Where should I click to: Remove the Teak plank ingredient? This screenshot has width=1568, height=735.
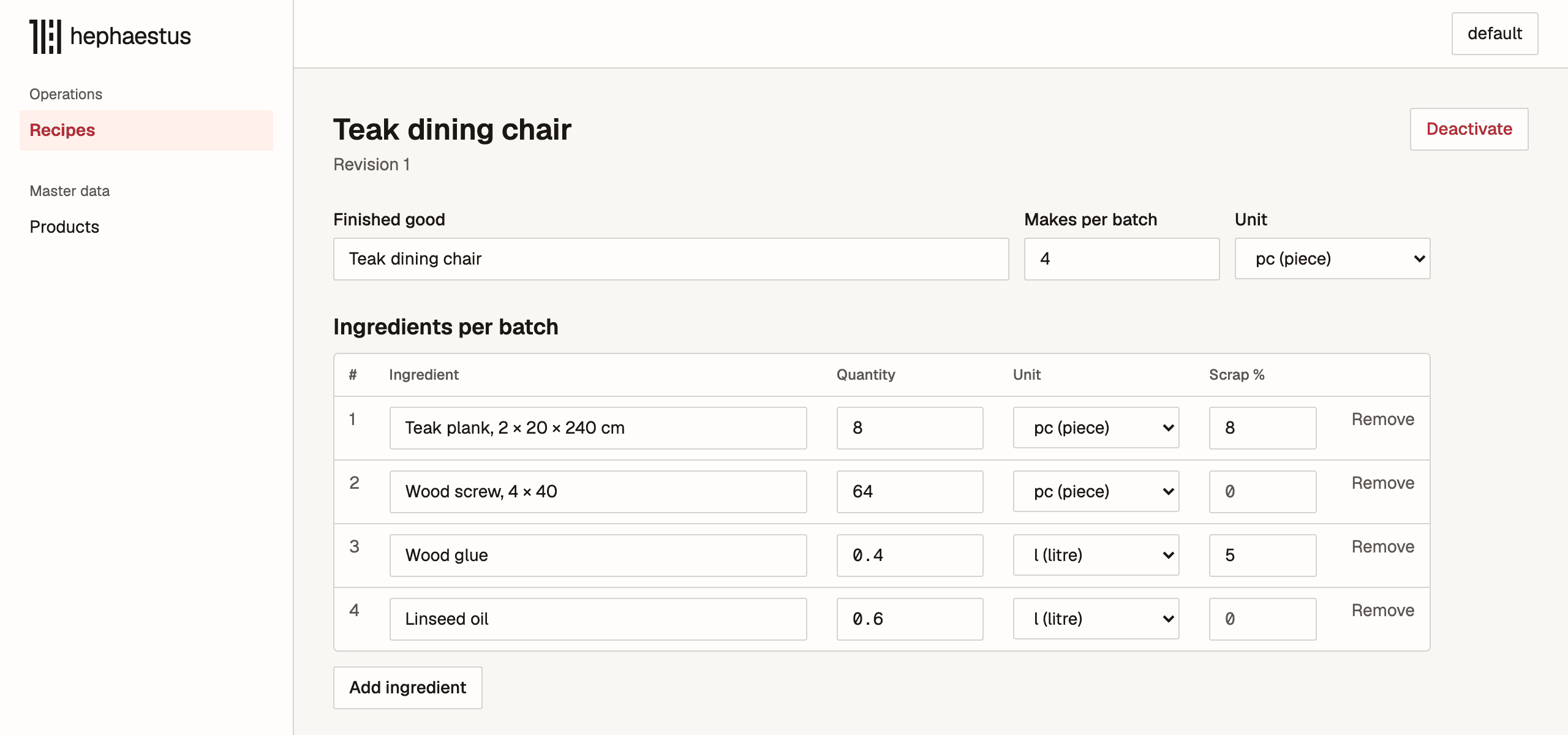coord(1383,420)
